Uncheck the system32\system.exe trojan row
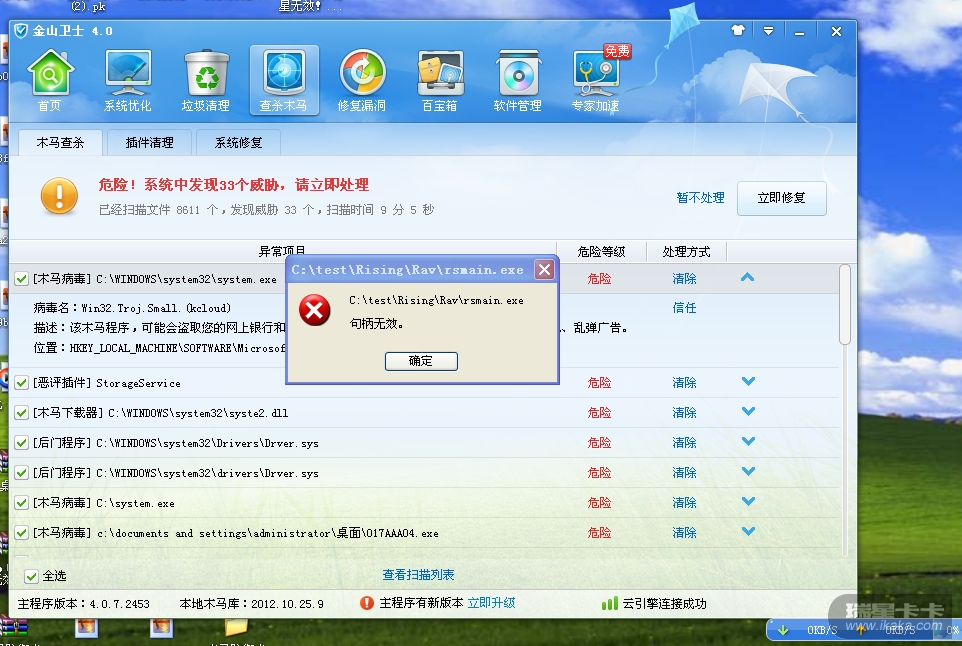The image size is (962, 646). pyautogui.click(x=21, y=279)
